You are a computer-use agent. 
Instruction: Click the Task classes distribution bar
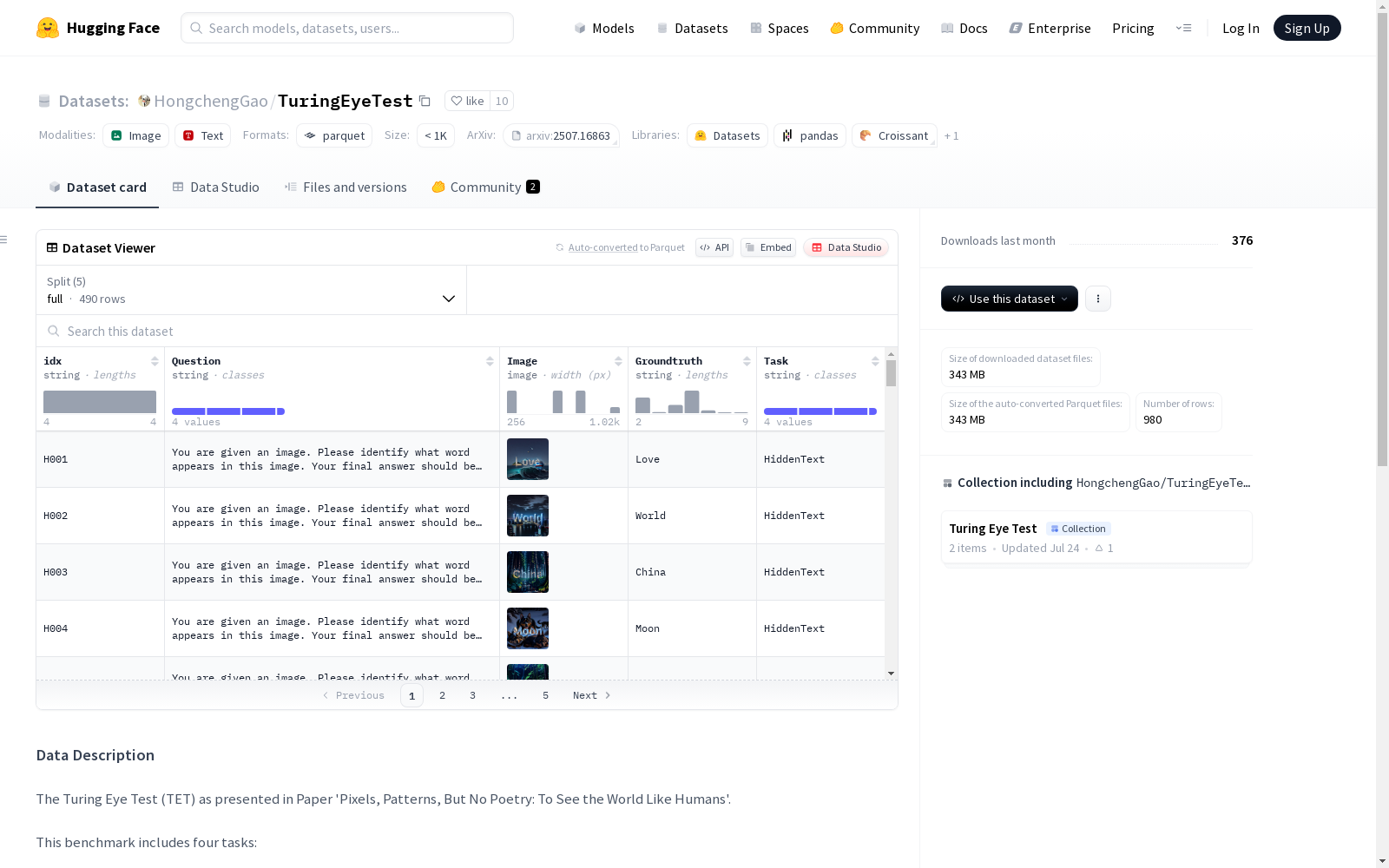point(820,411)
